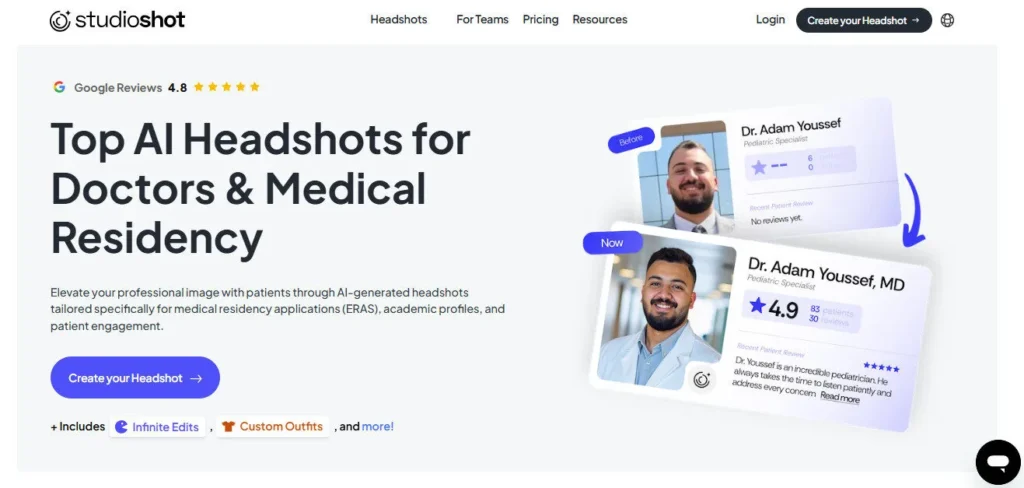1024x488 pixels.
Task: Click the purple Create your Headshot button
Action: point(135,378)
